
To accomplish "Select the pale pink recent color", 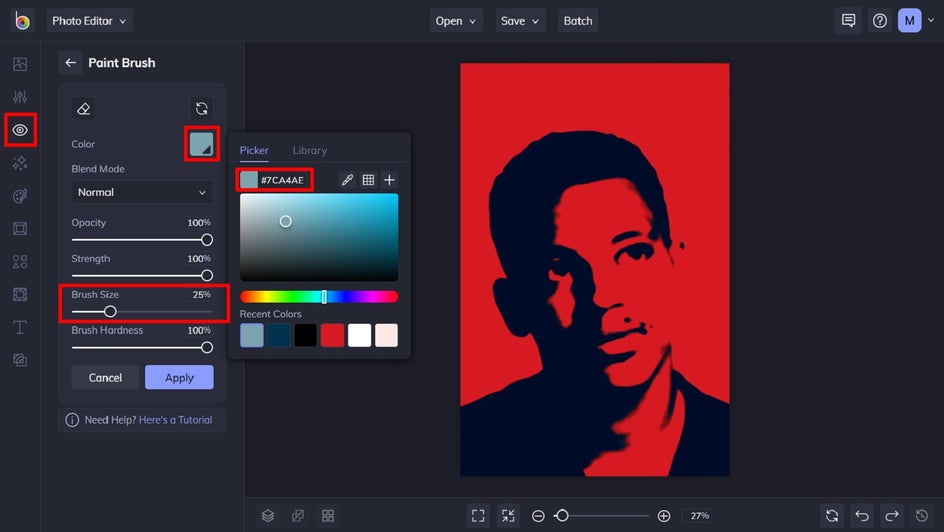I will tap(386, 335).
